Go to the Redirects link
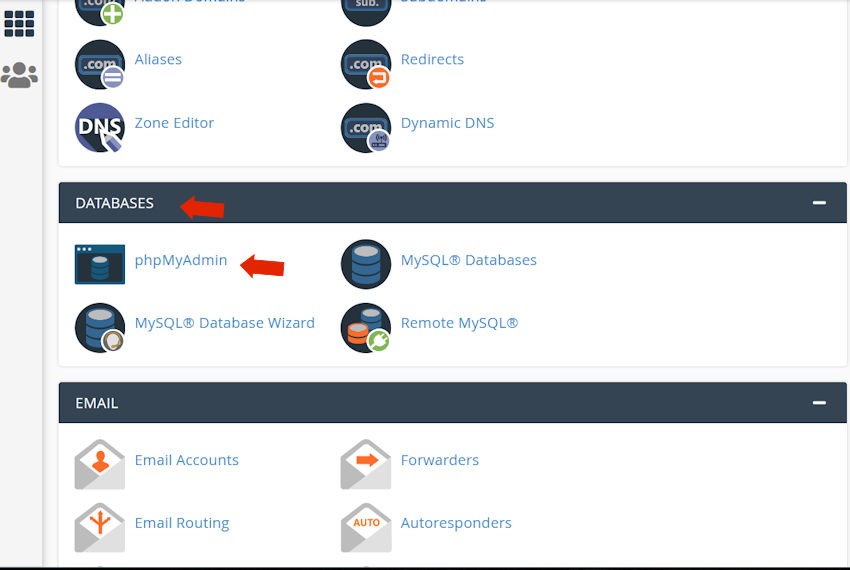 click(x=432, y=59)
